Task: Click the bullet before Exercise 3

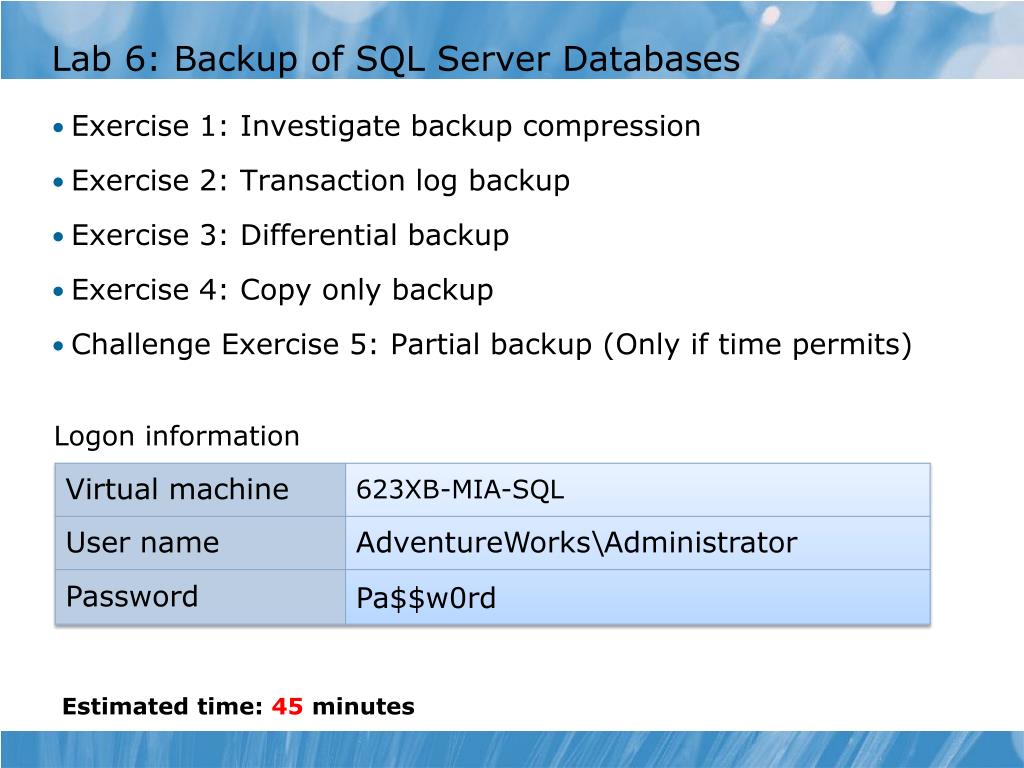Action: point(59,236)
